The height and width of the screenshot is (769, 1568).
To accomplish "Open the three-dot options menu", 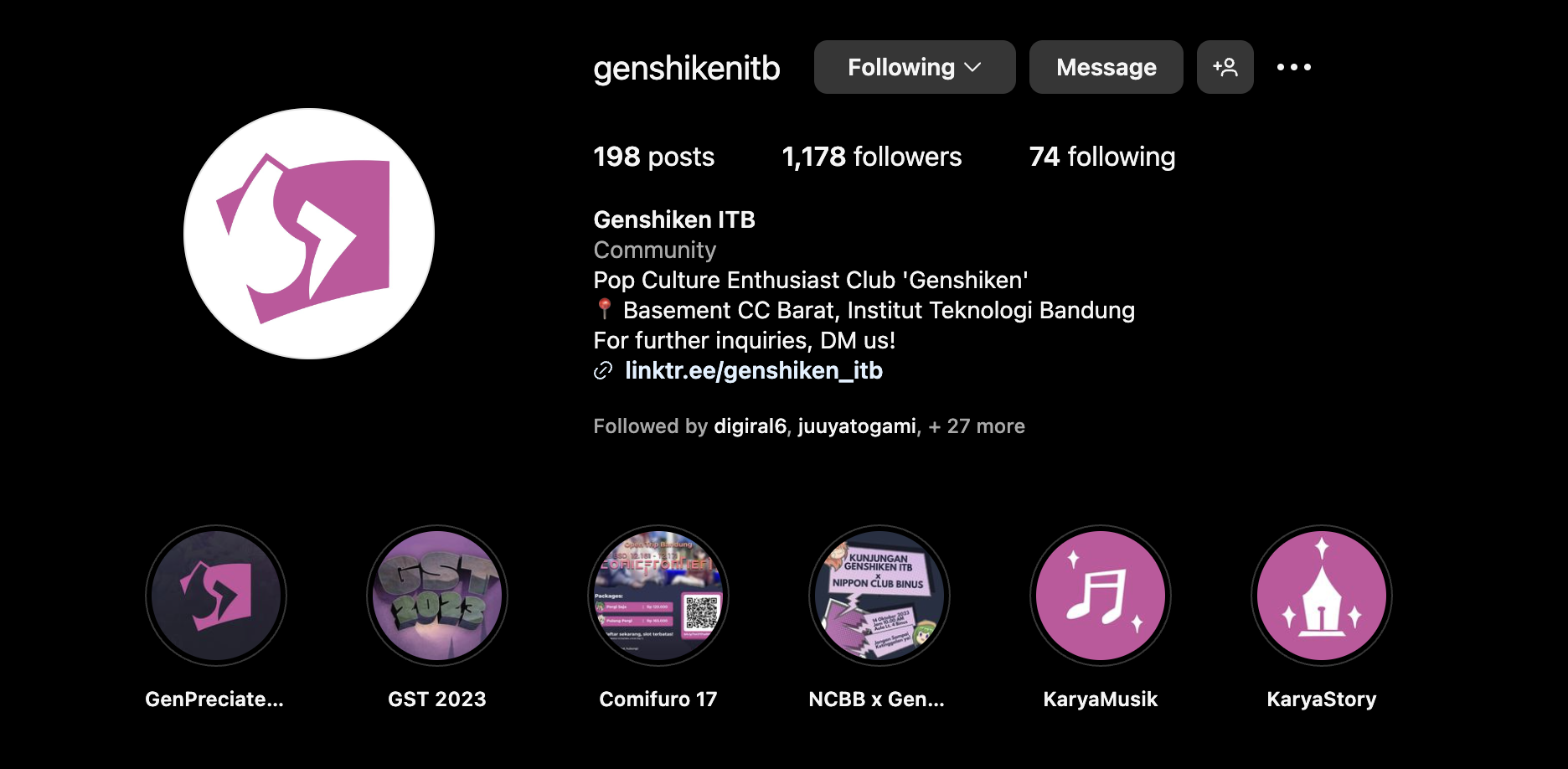I will click(x=1293, y=67).
